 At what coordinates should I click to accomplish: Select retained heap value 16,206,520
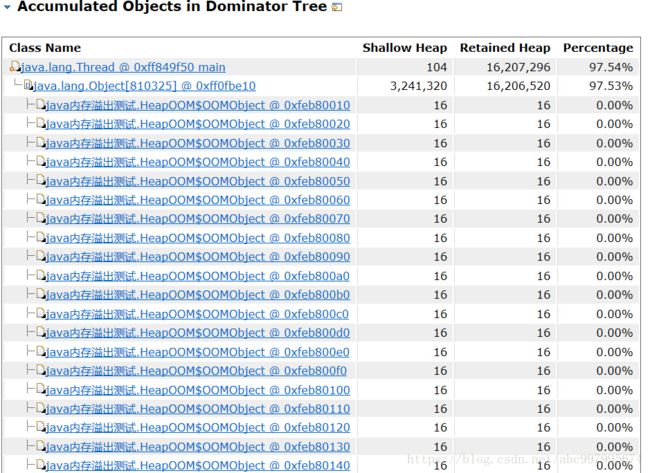pyautogui.click(x=519, y=86)
